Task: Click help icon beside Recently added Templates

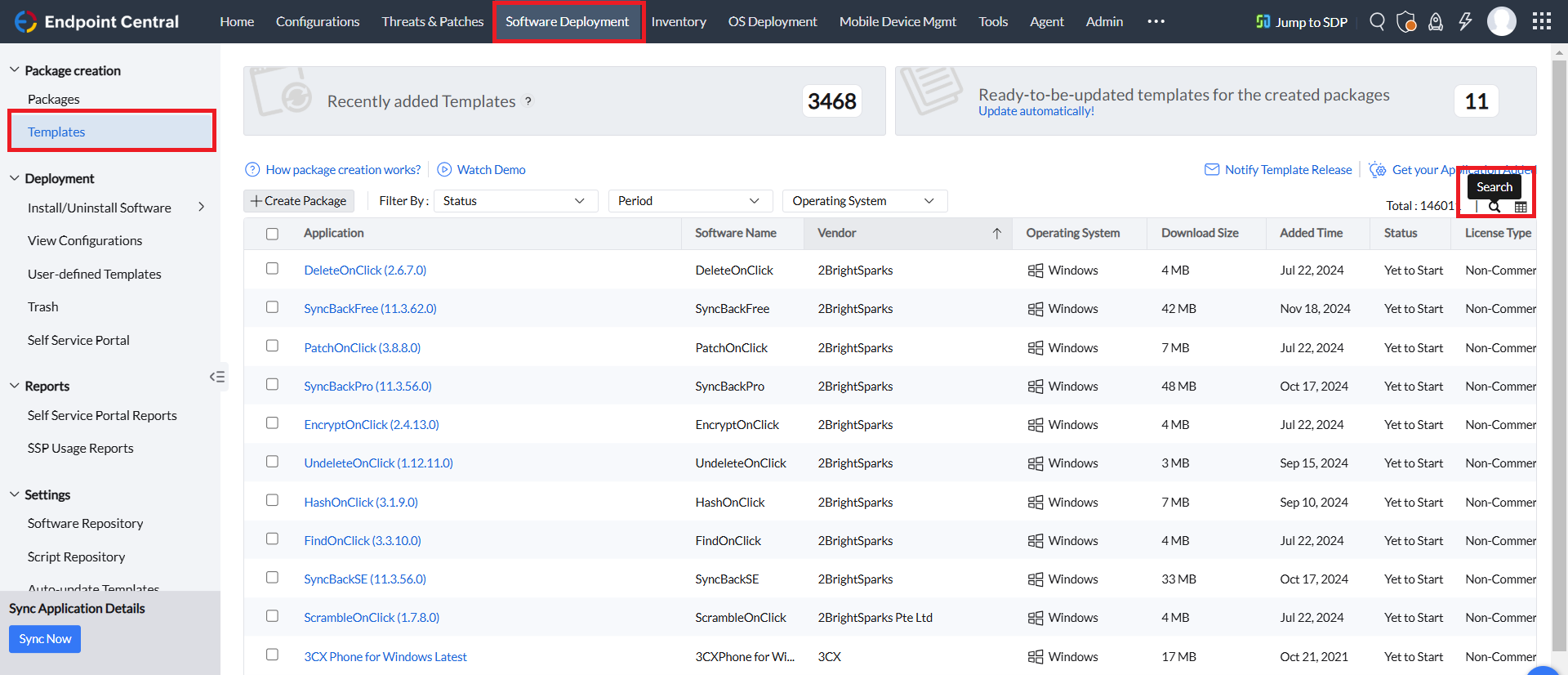Action: 528,101
